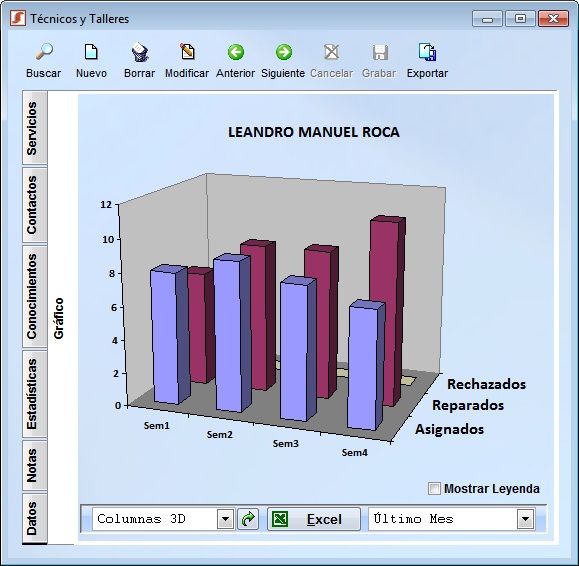Open the Notas tab
The height and width of the screenshot is (566, 579).
click(x=35, y=465)
